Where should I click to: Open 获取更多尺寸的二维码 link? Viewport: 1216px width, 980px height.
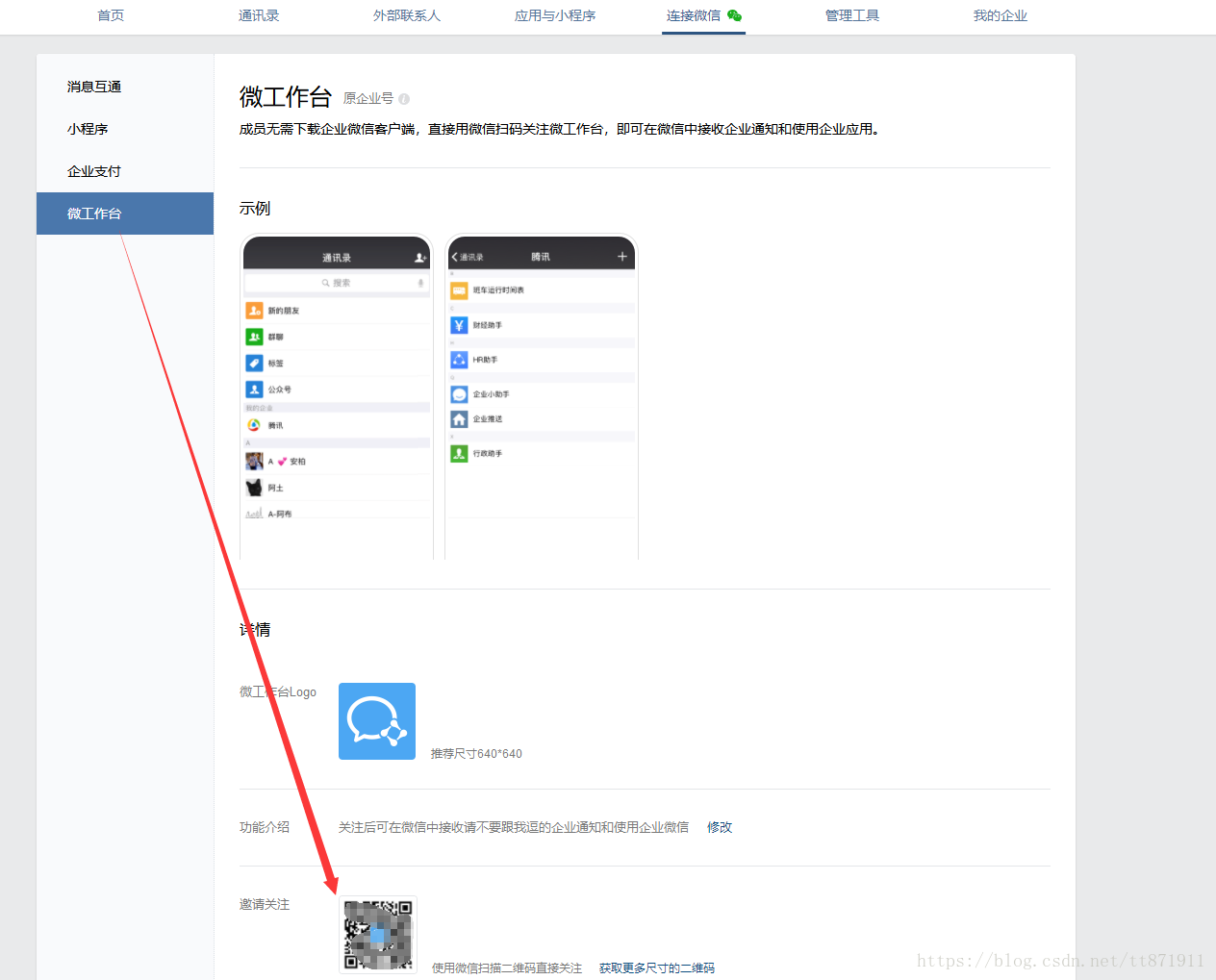coord(657,967)
